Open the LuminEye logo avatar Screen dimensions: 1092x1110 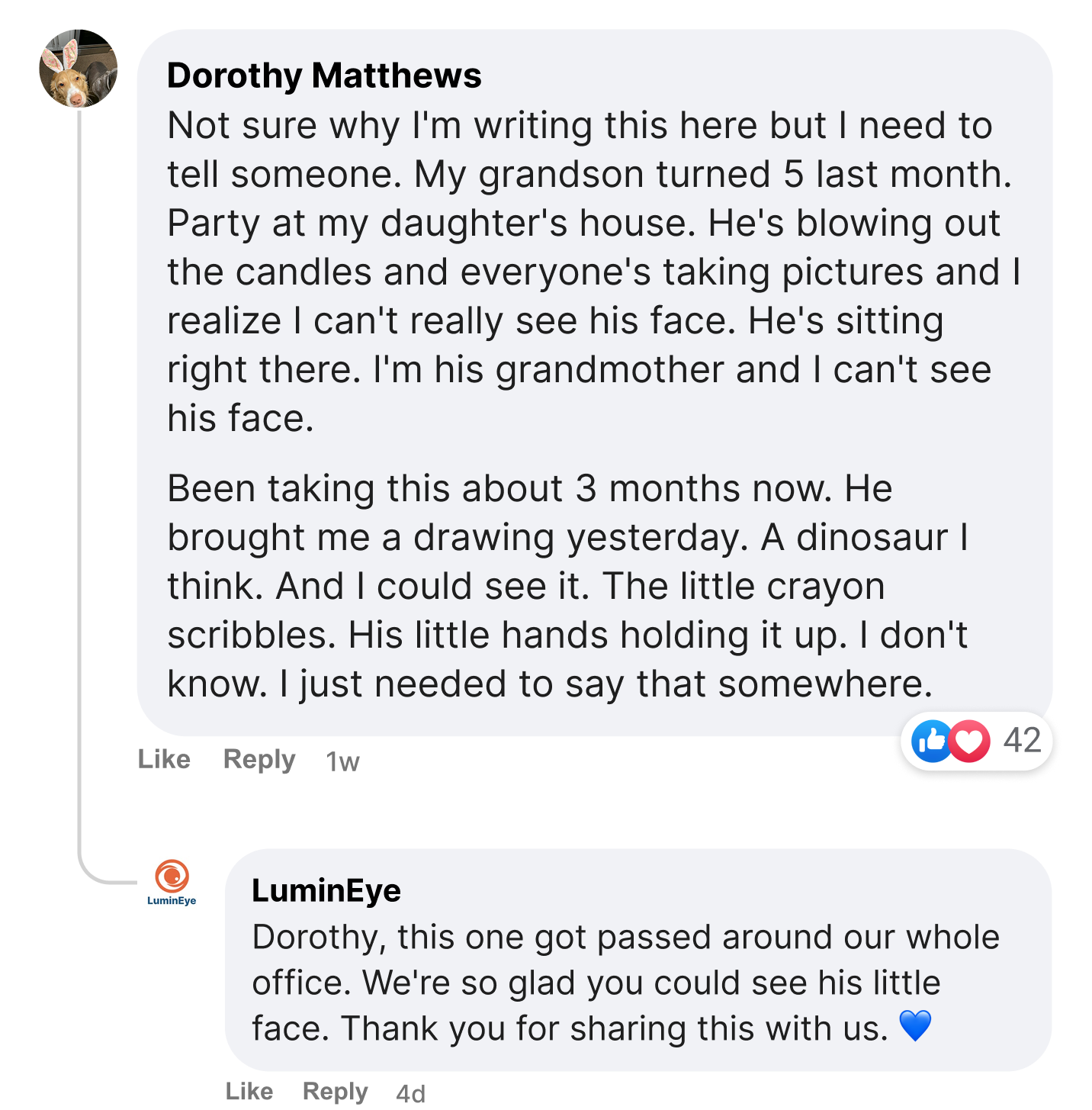[172, 883]
